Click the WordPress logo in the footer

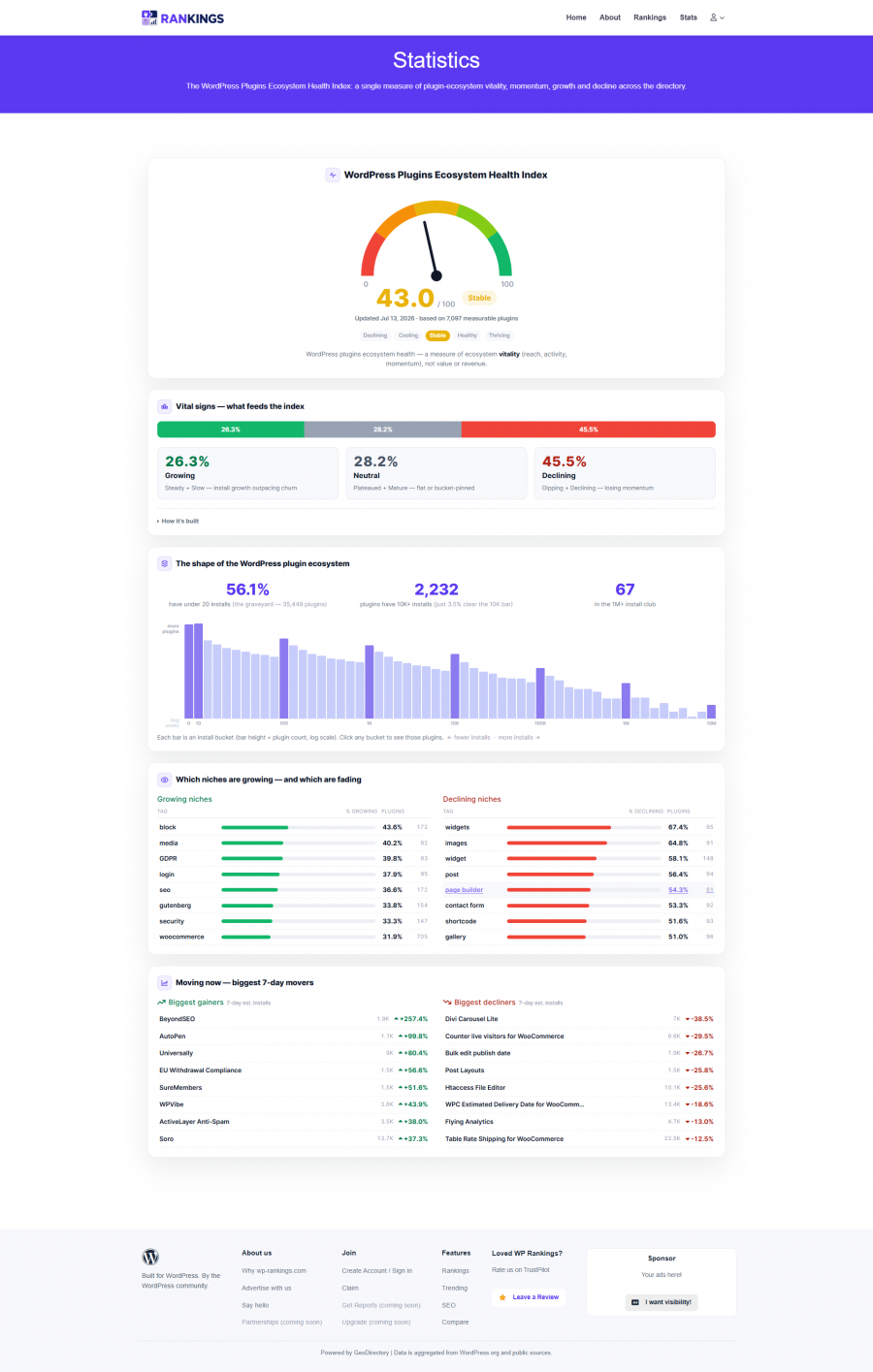150,1258
